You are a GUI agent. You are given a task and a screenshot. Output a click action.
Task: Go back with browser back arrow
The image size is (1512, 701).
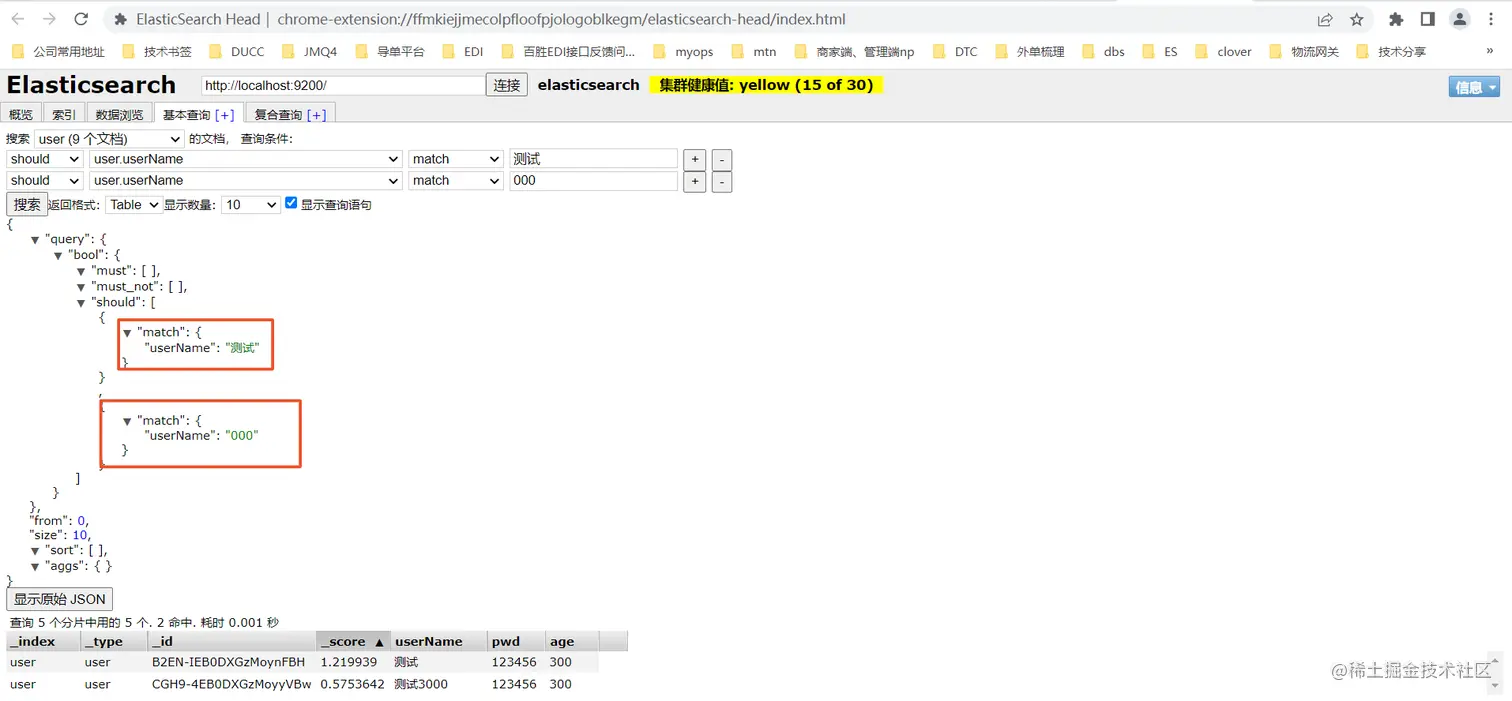[x=18, y=19]
